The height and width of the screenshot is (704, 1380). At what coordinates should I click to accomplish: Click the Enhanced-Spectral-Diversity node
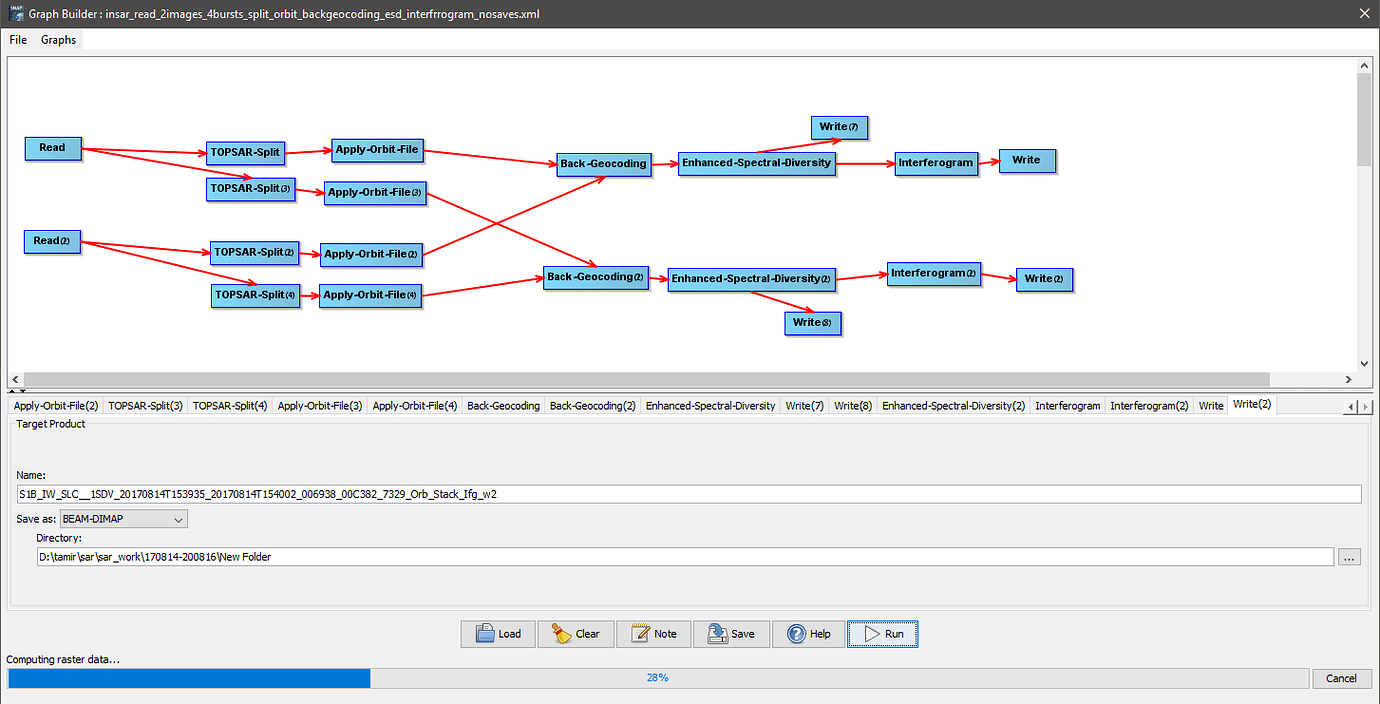click(756, 163)
